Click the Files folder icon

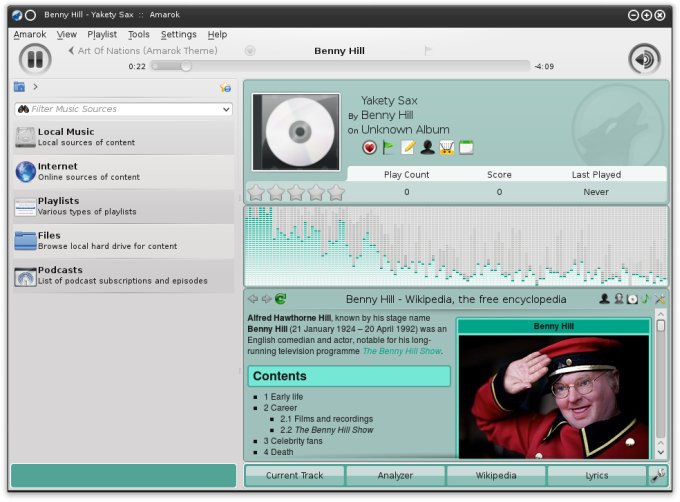click(x=25, y=241)
